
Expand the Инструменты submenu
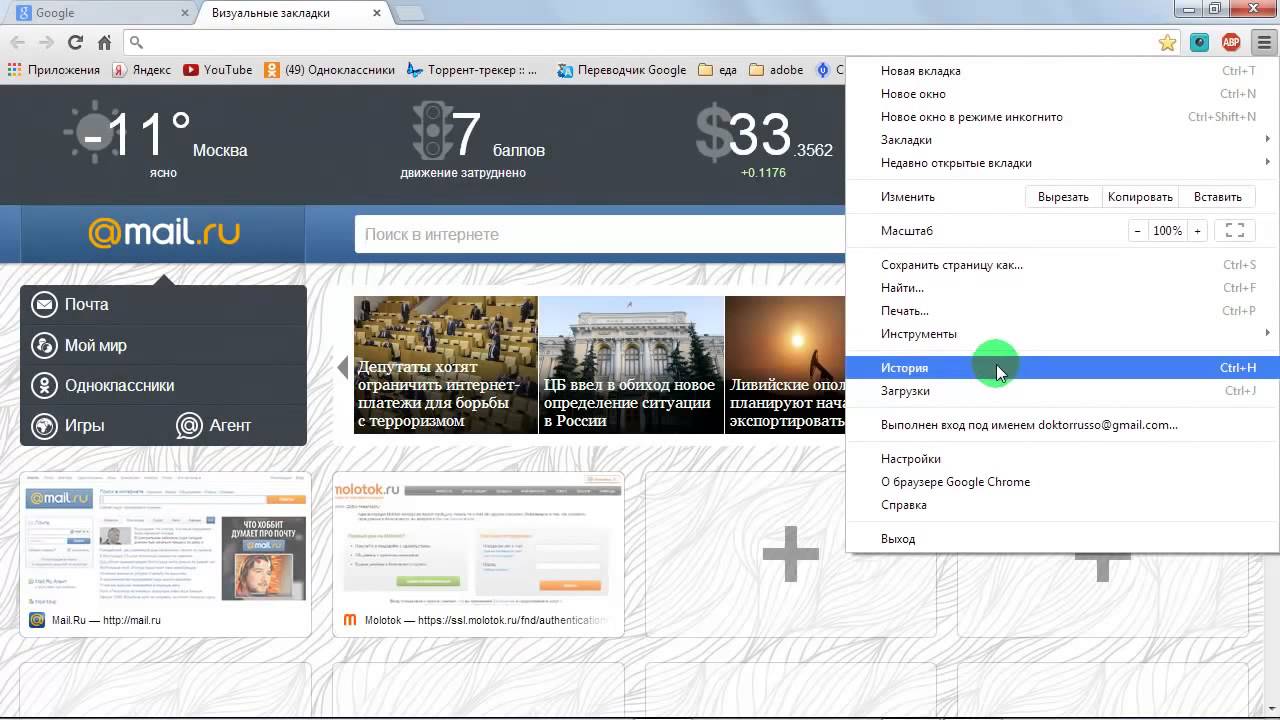[x=1062, y=334]
